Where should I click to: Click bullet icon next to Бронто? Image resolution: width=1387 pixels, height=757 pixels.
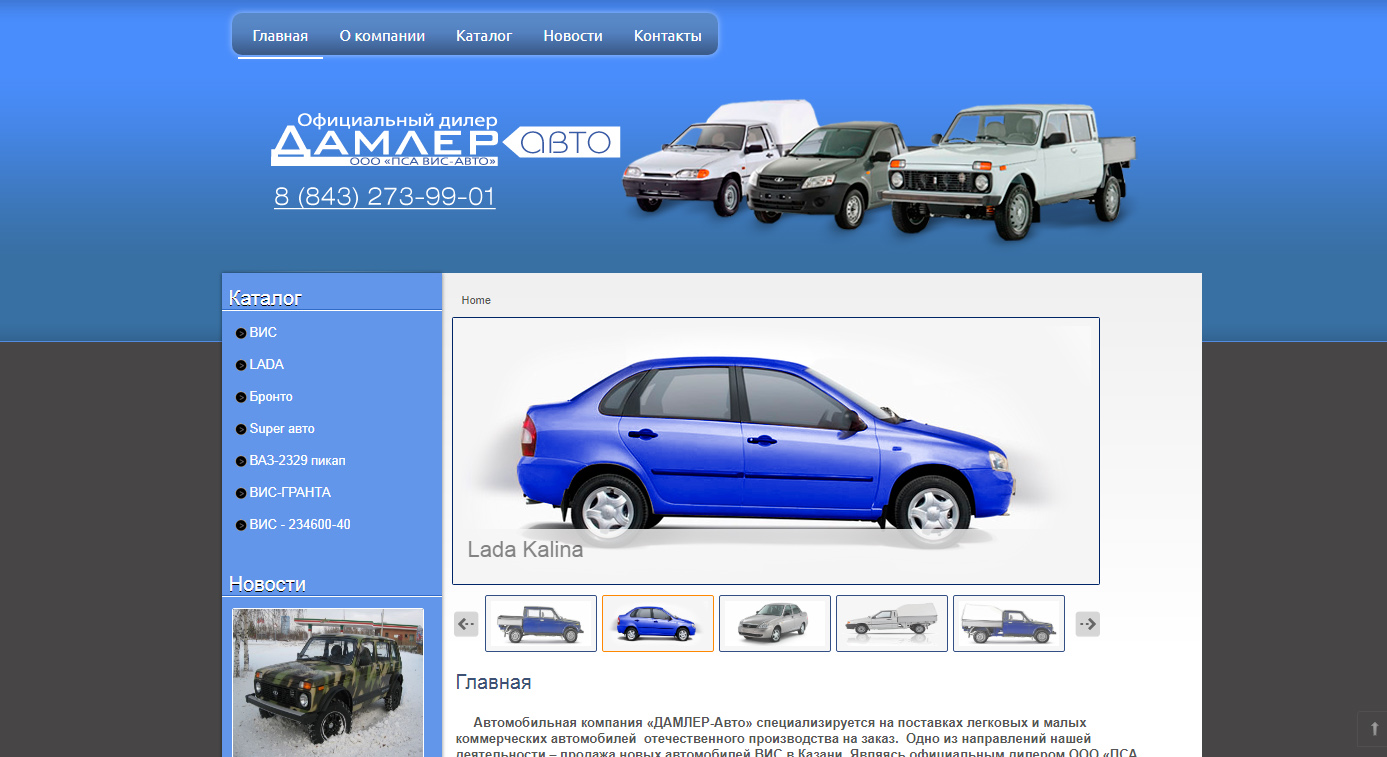coord(241,397)
